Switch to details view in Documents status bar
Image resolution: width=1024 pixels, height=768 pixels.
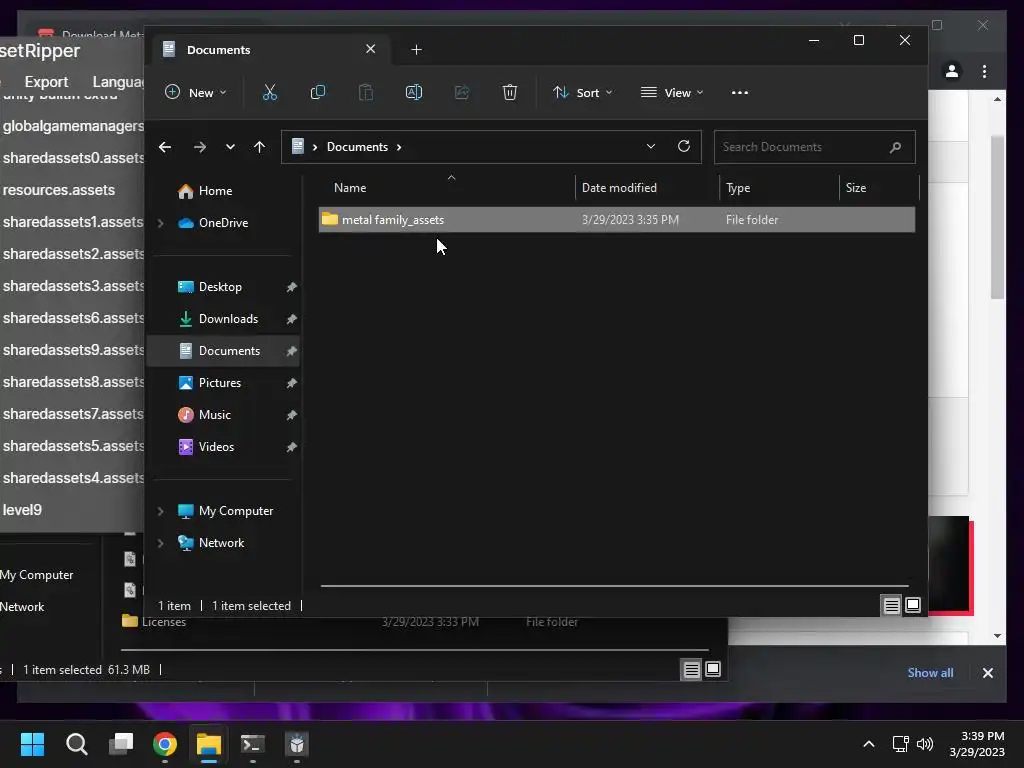(x=891, y=606)
